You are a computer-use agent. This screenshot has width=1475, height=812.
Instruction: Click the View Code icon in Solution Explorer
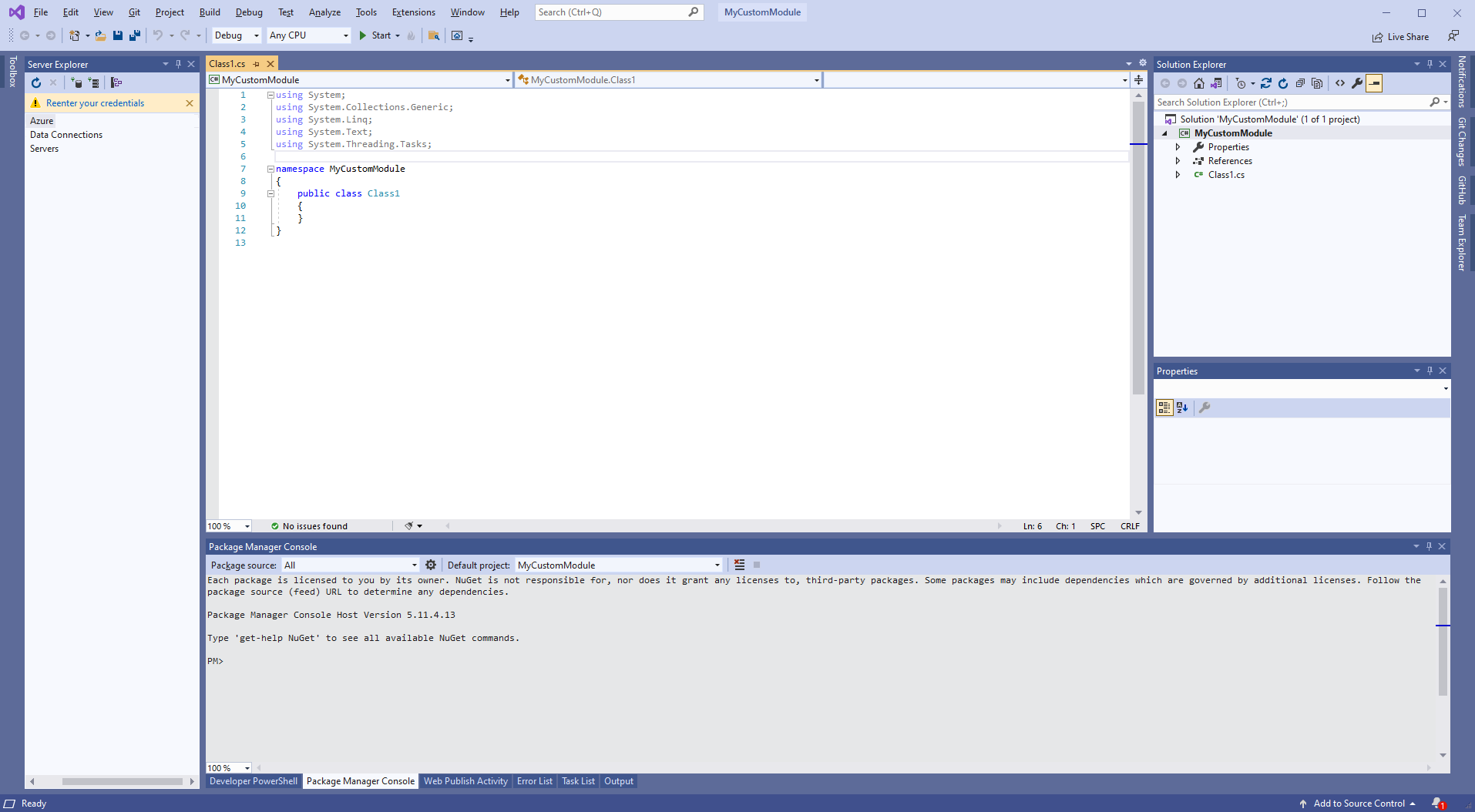1340,83
